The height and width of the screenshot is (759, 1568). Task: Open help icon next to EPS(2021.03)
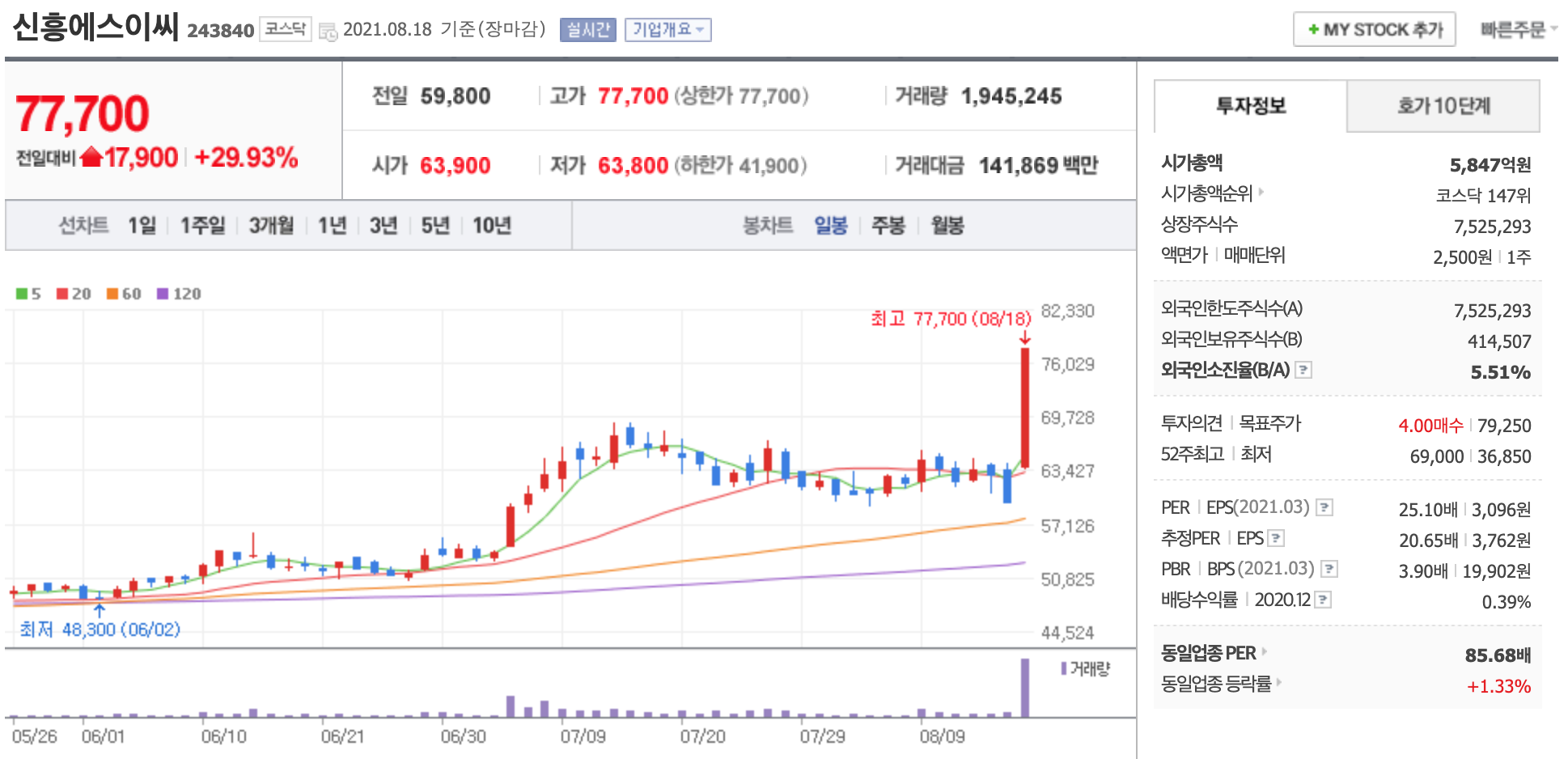click(1324, 507)
